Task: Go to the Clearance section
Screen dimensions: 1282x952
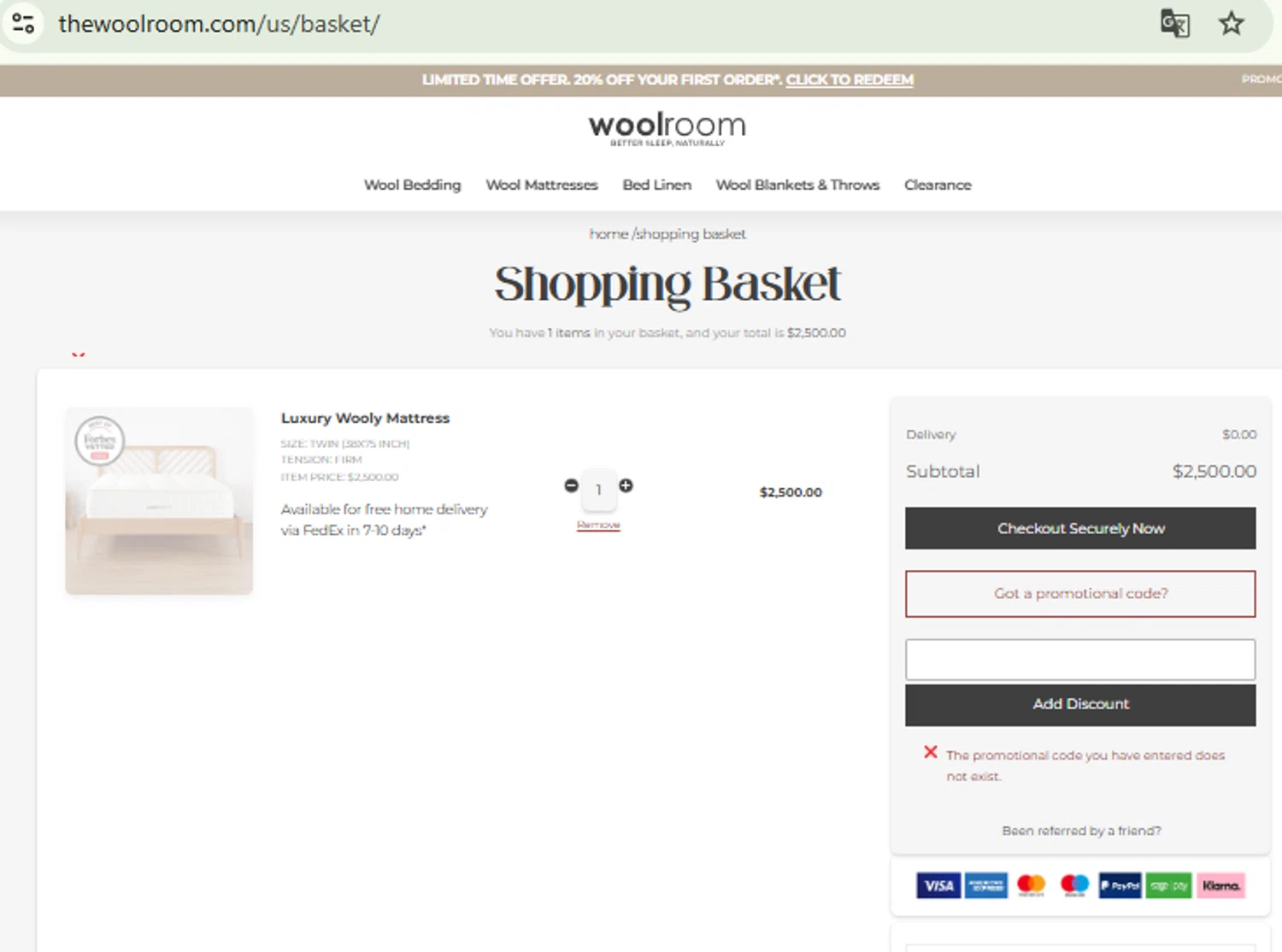Action: (938, 185)
